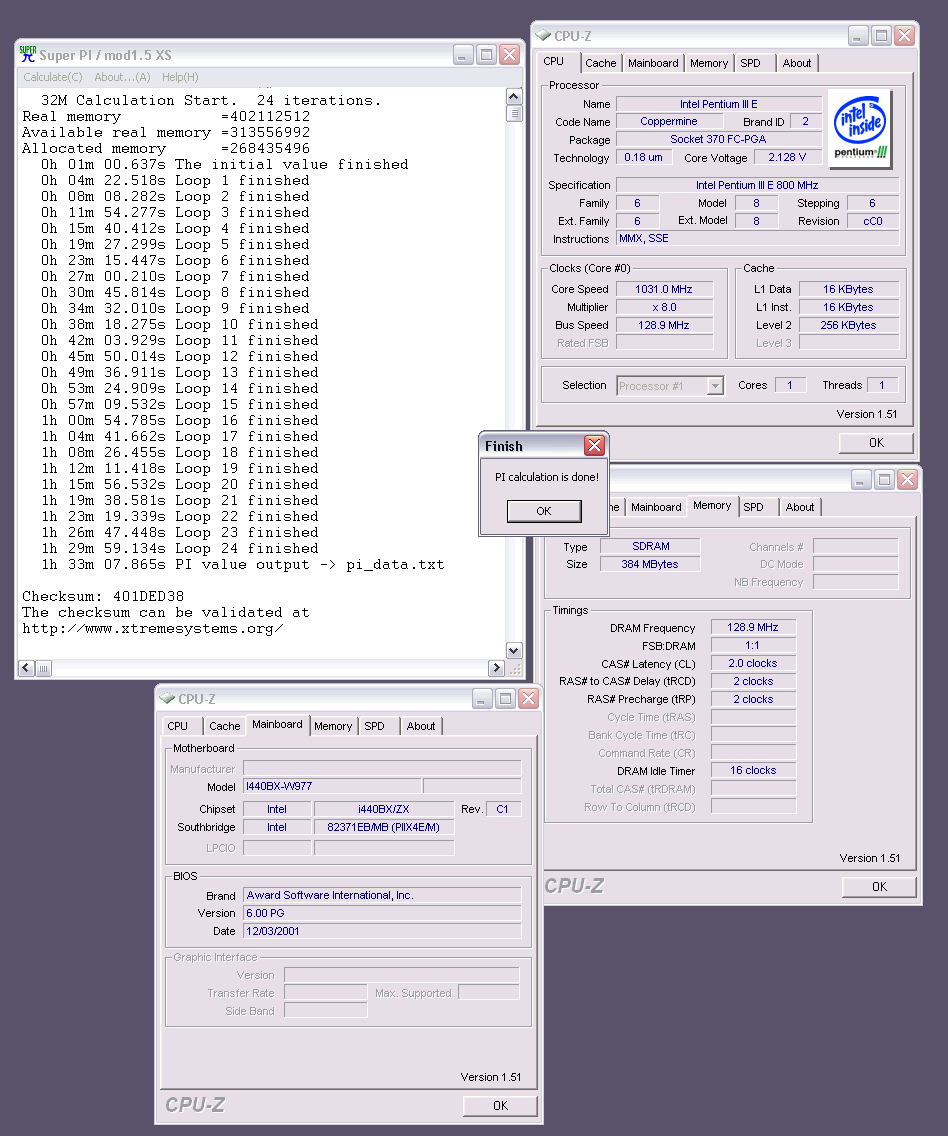Switch to Memory tab in Mainboard CPU-Z window

coord(333,726)
